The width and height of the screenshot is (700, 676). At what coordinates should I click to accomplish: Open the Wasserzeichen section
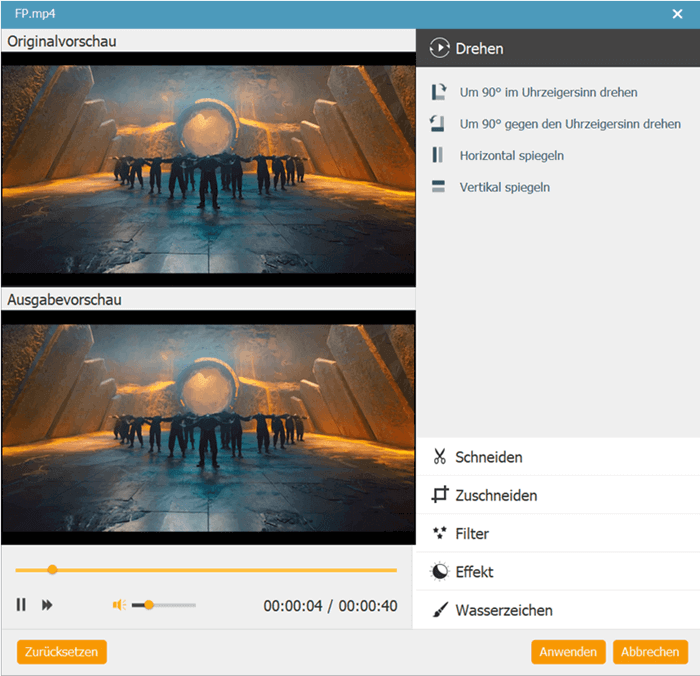click(558, 610)
